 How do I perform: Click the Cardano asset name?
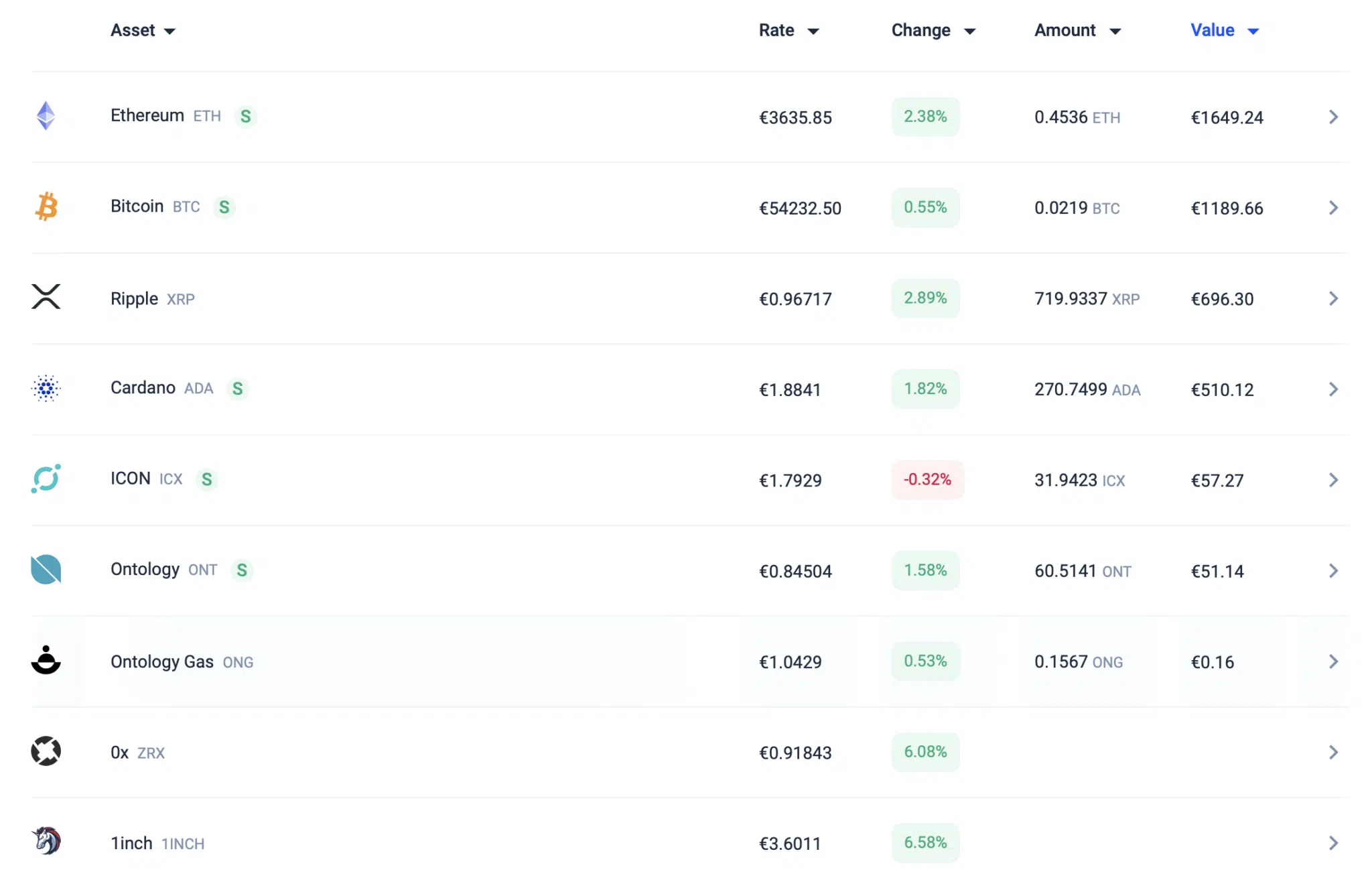[143, 387]
